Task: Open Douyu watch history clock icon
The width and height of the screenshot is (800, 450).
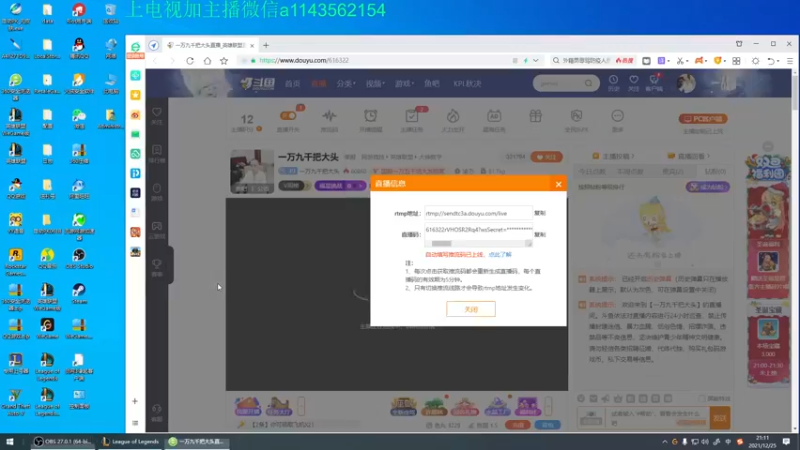Action: [613, 80]
